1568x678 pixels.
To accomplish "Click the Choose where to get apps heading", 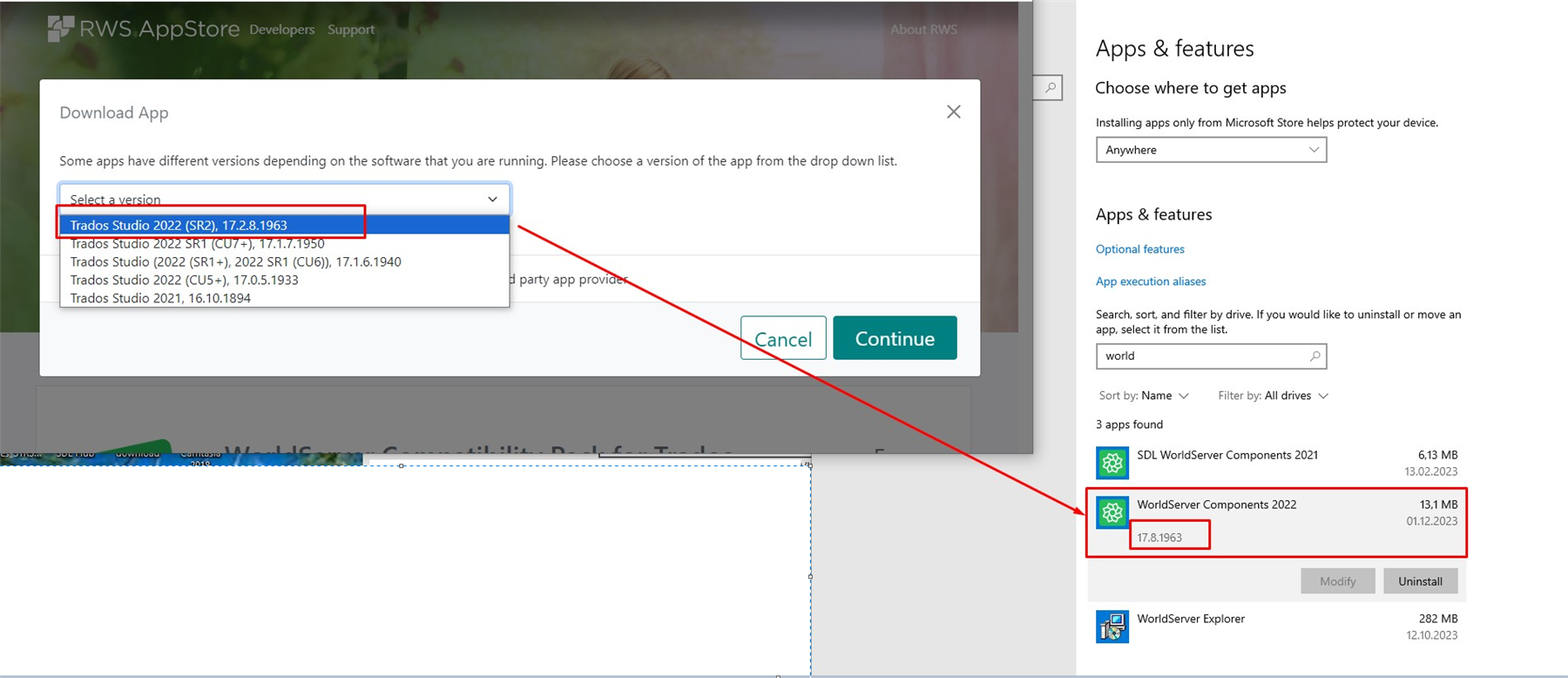I will click(1190, 88).
